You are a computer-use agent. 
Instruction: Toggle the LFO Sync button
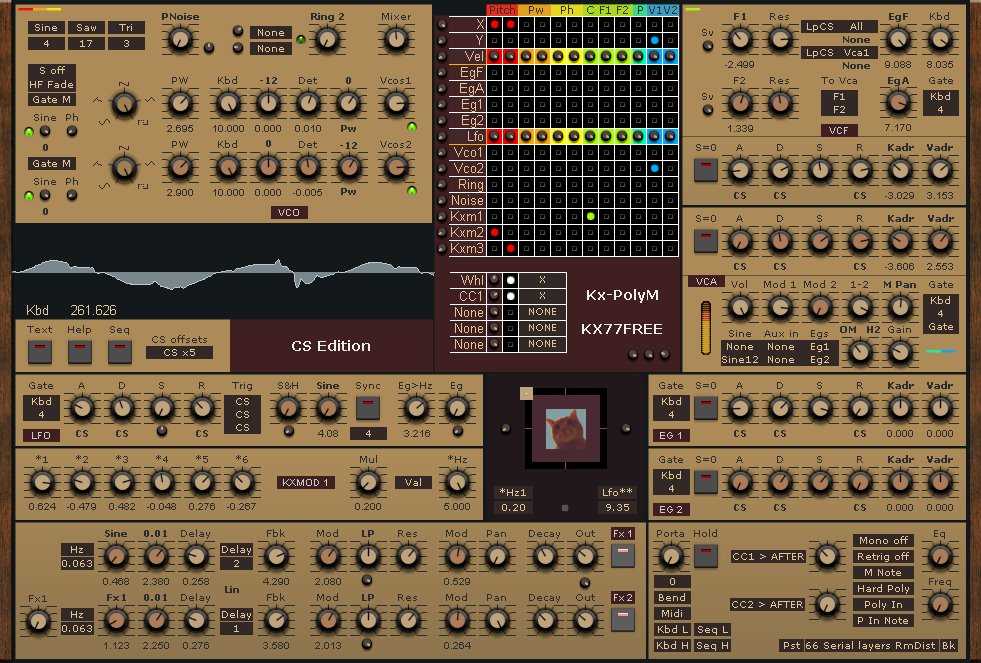coord(368,408)
